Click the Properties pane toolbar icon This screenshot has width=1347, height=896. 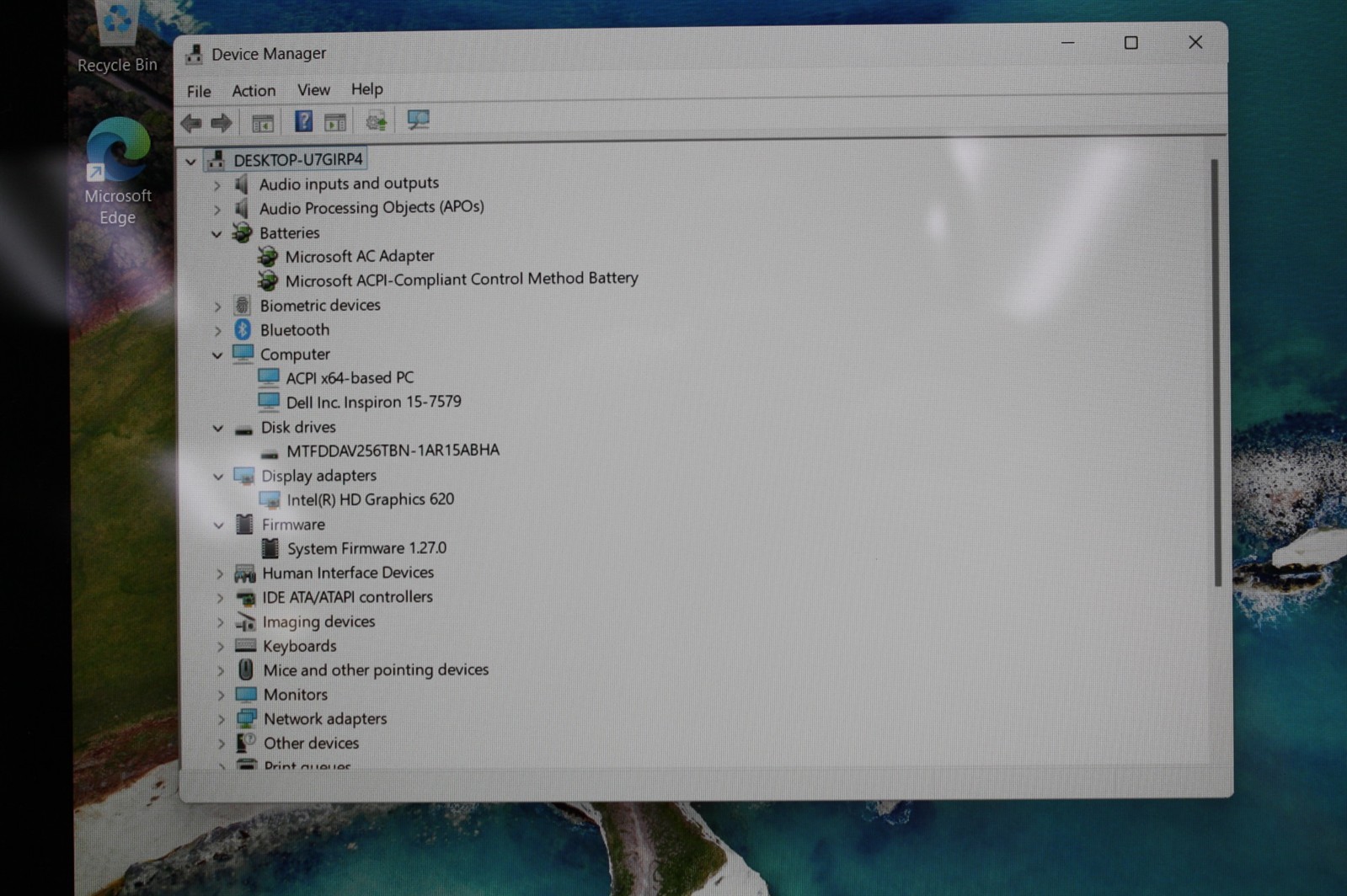[x=335, y=122]
